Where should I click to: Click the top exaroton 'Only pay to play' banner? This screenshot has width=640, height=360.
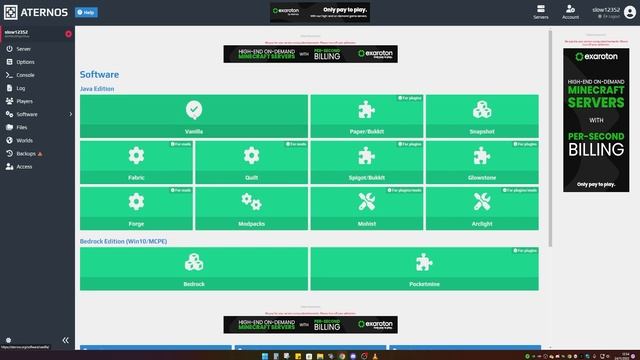pyautogui.click(x=320, y=13)
